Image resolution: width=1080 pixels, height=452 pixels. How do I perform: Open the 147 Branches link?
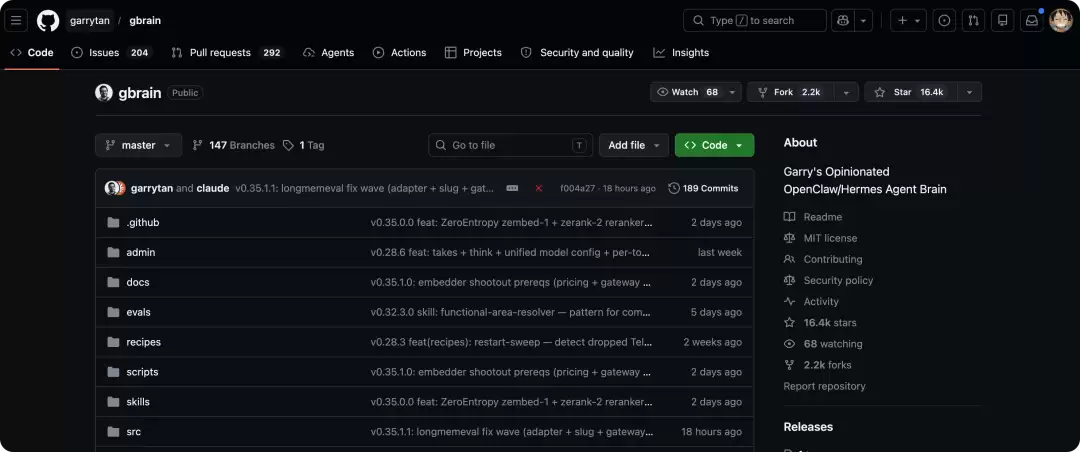233,145
